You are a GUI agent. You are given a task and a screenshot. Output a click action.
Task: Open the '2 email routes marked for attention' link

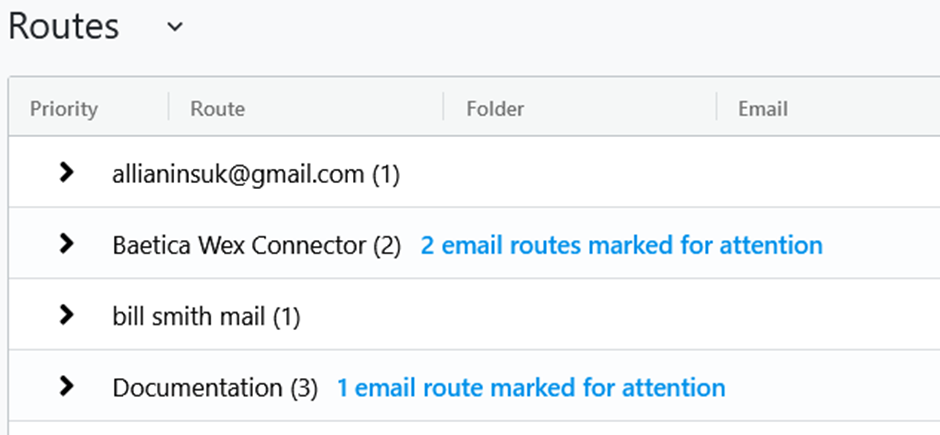click(621, 245)
